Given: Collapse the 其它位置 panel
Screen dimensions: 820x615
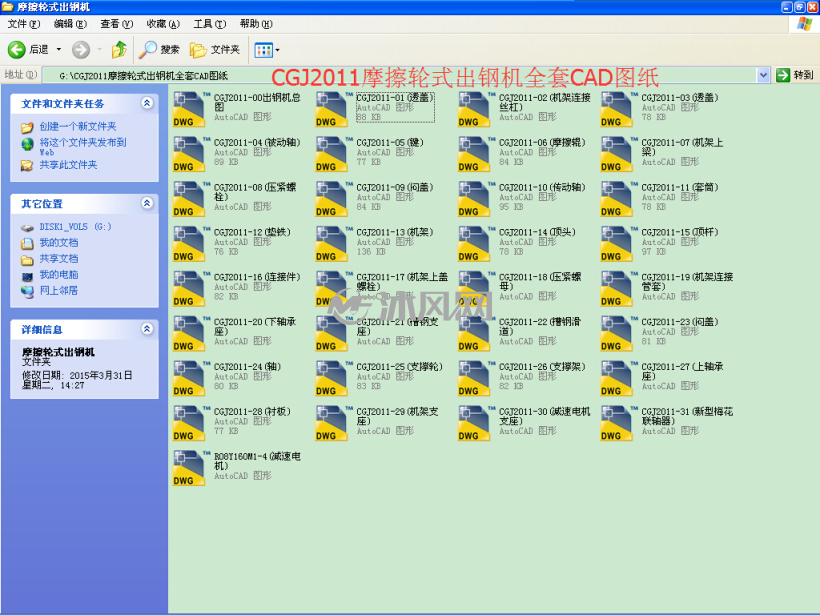Looking at the screenshot, I should (147, 203).
